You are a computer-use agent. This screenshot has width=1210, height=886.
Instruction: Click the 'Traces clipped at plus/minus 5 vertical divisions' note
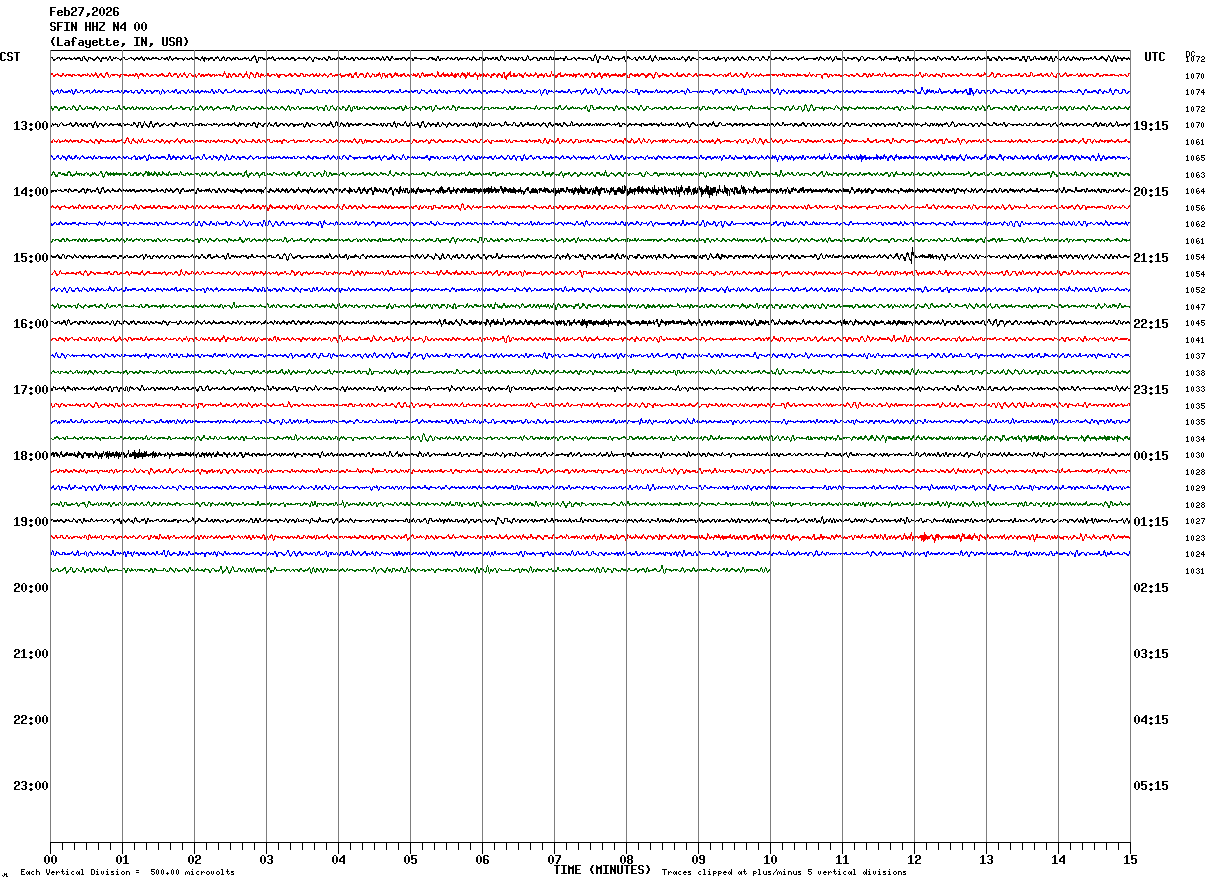coord(784,873)
